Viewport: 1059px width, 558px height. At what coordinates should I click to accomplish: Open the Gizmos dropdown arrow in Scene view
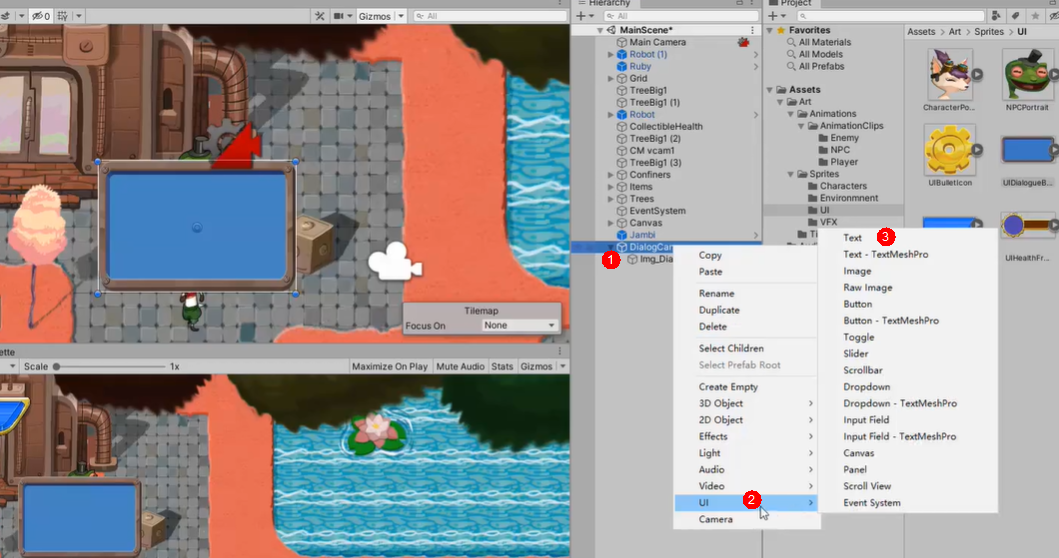point(401,16)
